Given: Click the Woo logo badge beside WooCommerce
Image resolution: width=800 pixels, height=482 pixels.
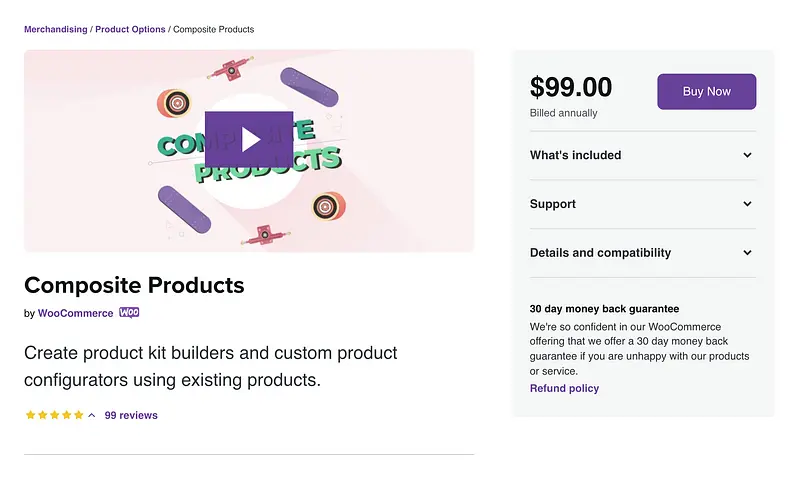Looking at the screenshot, I should point(129,313).
